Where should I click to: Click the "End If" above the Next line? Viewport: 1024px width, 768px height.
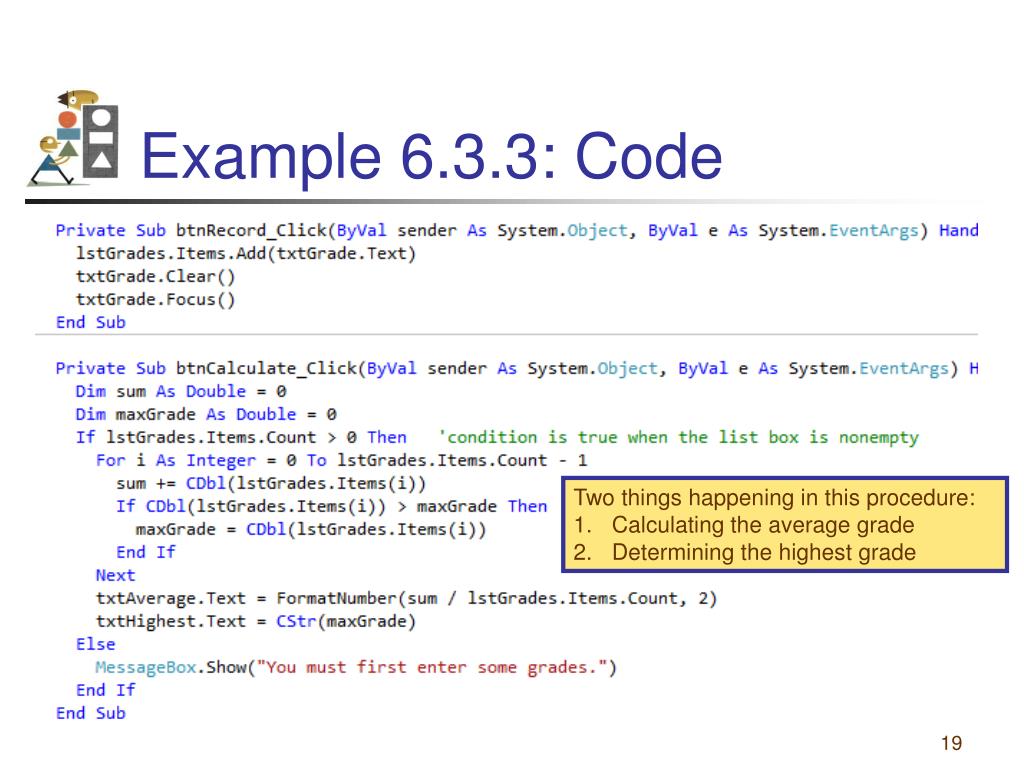(146, 552)
